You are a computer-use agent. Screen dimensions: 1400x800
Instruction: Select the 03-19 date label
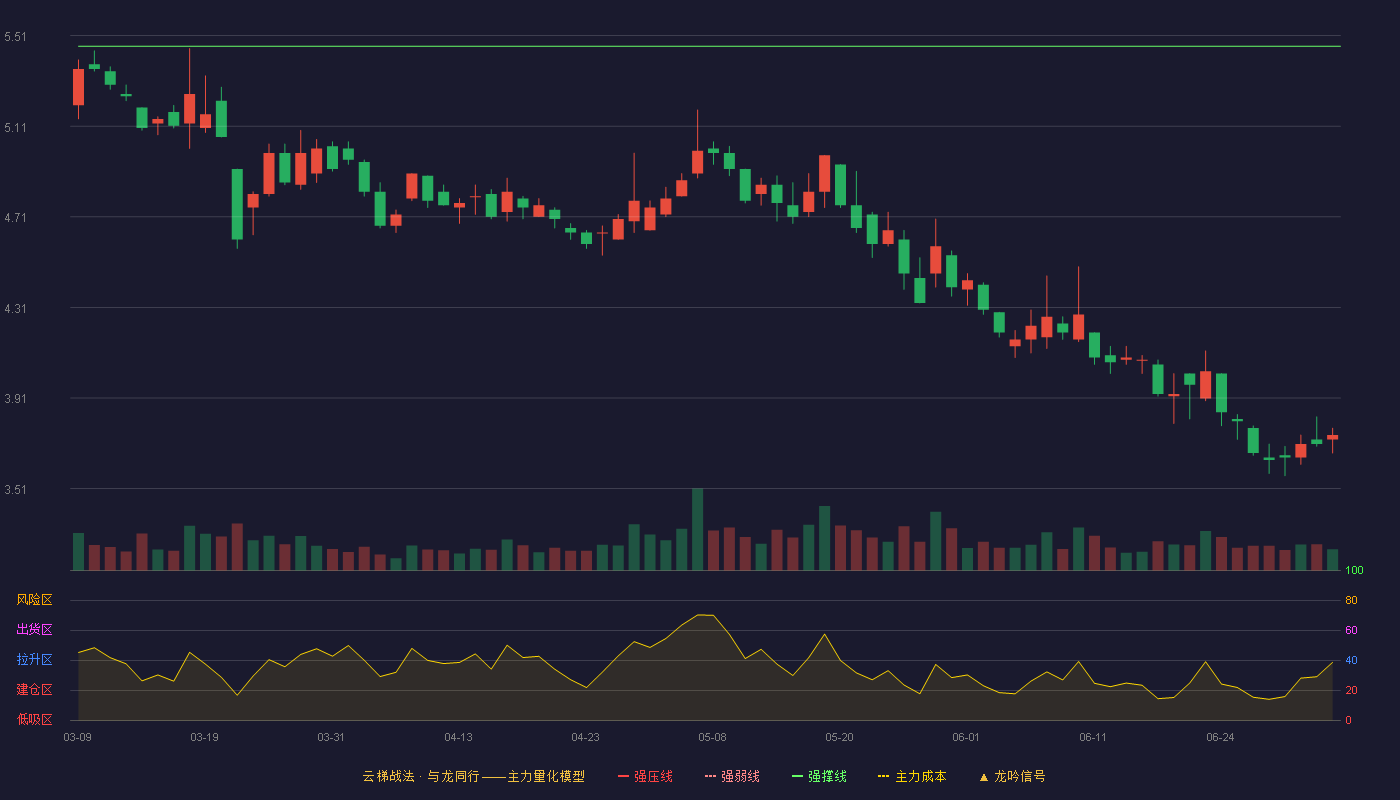point(204,737)
